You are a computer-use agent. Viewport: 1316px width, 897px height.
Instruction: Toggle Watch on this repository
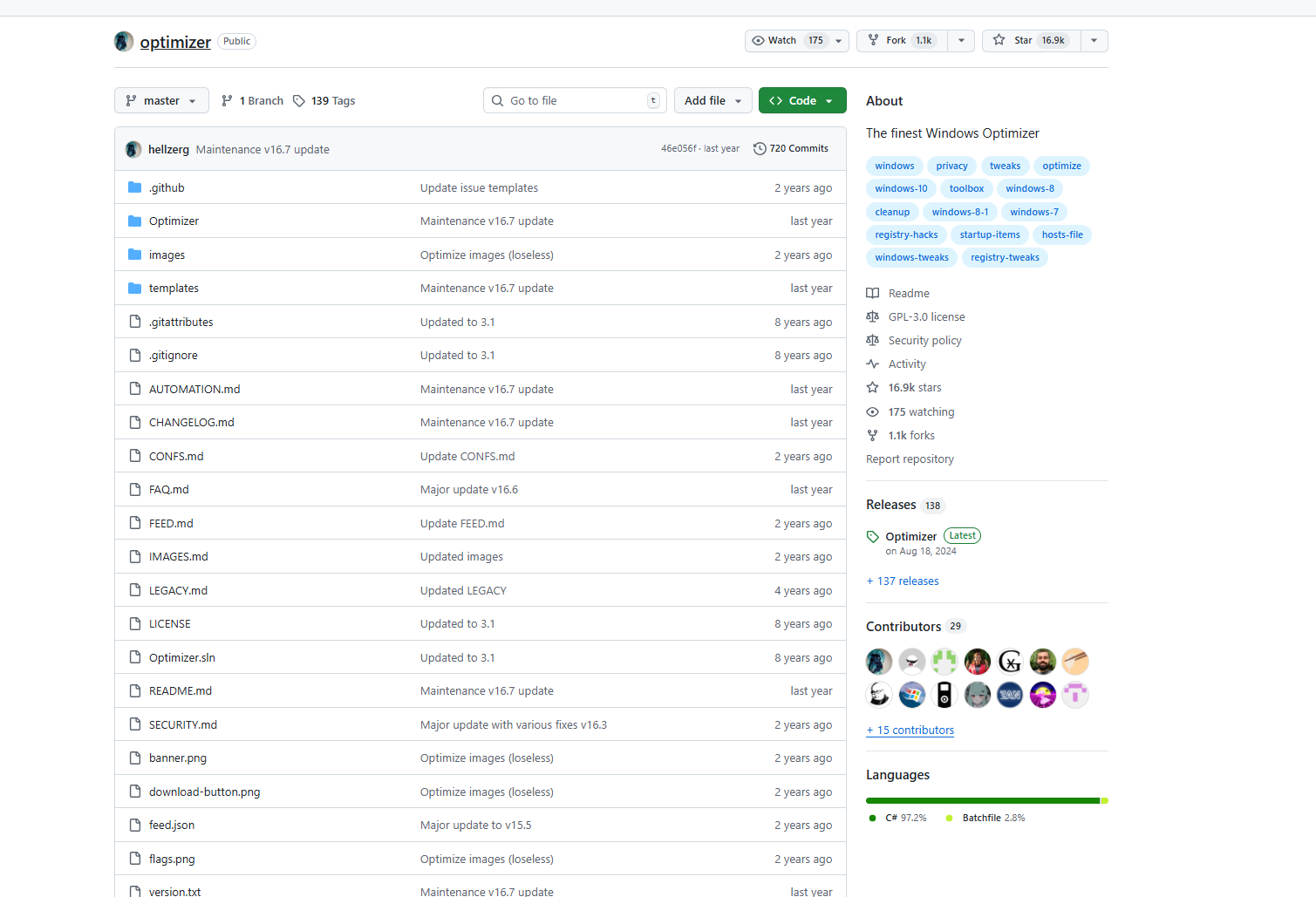tap(787, 41)
